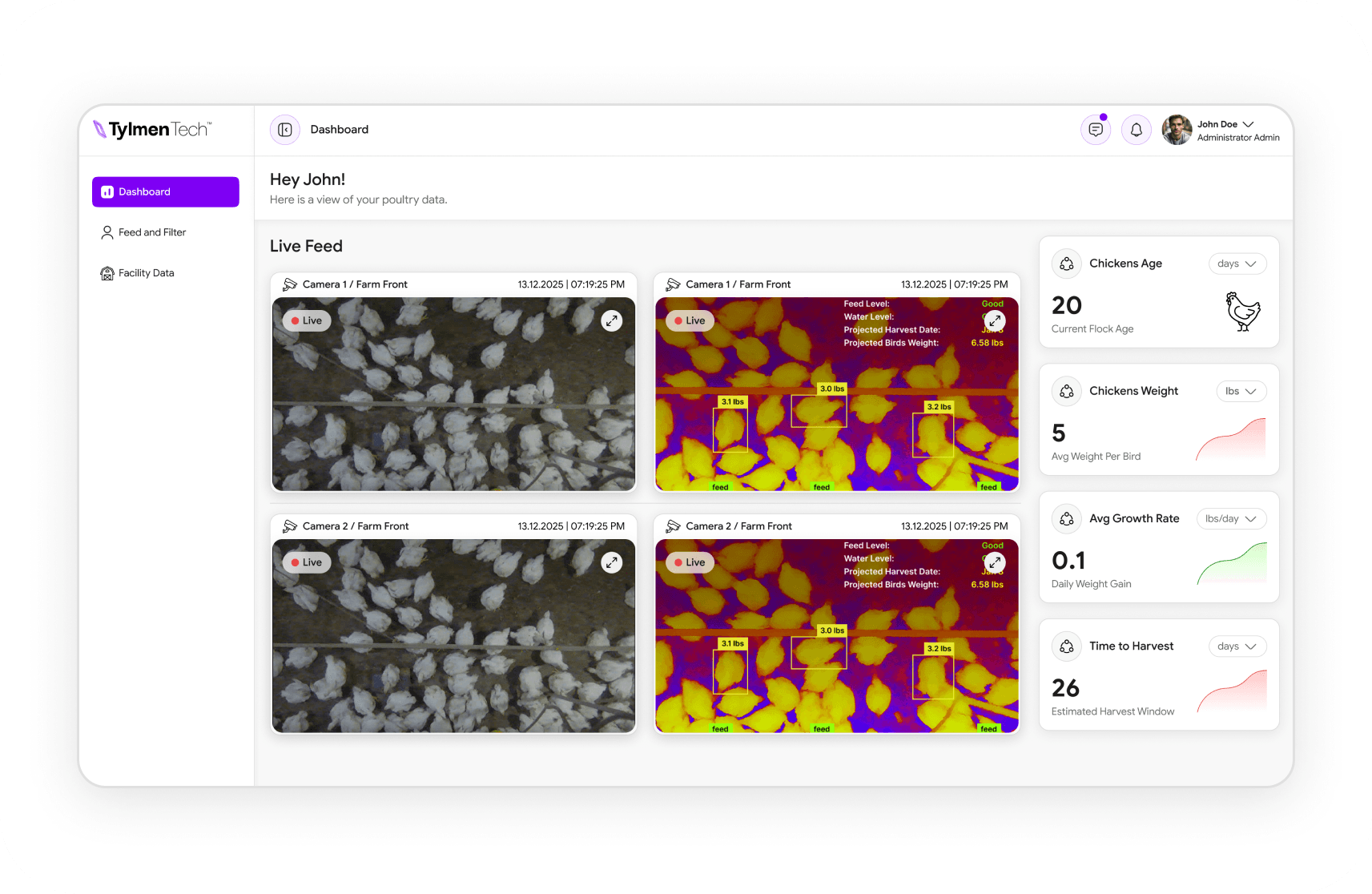The image size is (1372, 894).
Task: Click camera icon of Camera 1 normal feed header
Action: point(290,284)
